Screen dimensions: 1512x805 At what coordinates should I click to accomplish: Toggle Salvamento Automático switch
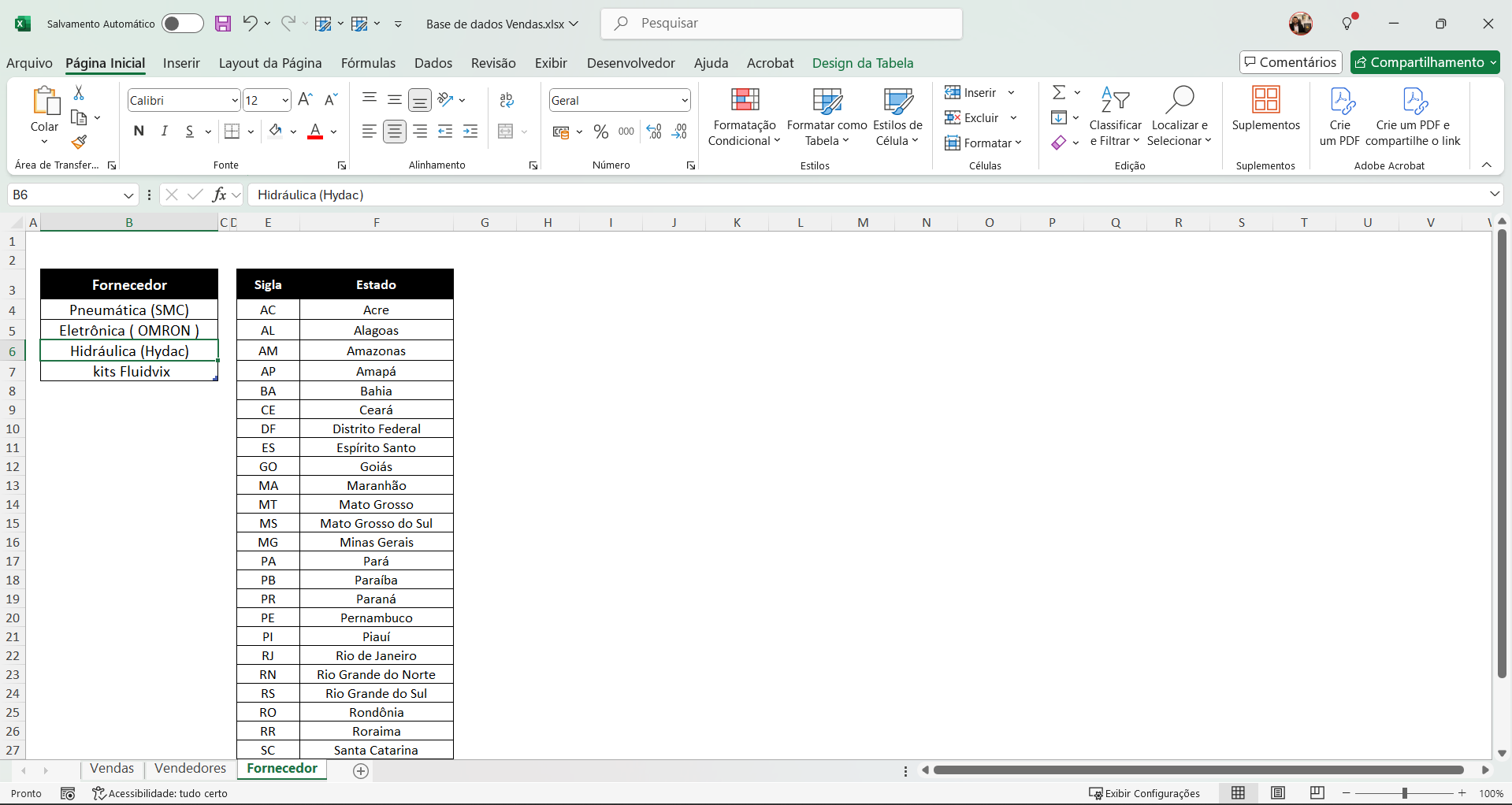[182, 24]
